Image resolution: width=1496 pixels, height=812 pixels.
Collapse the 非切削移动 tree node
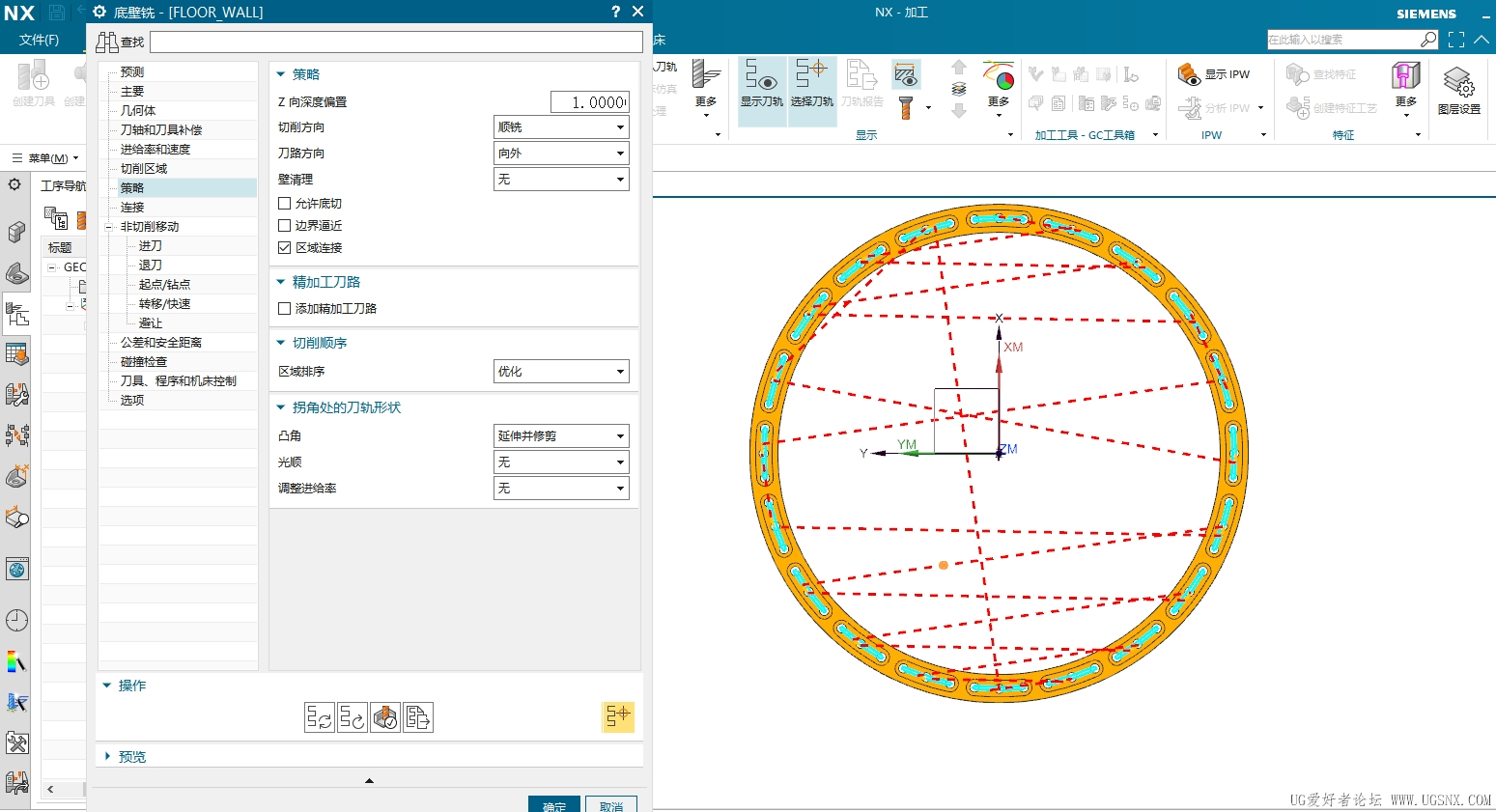point(109,227)
